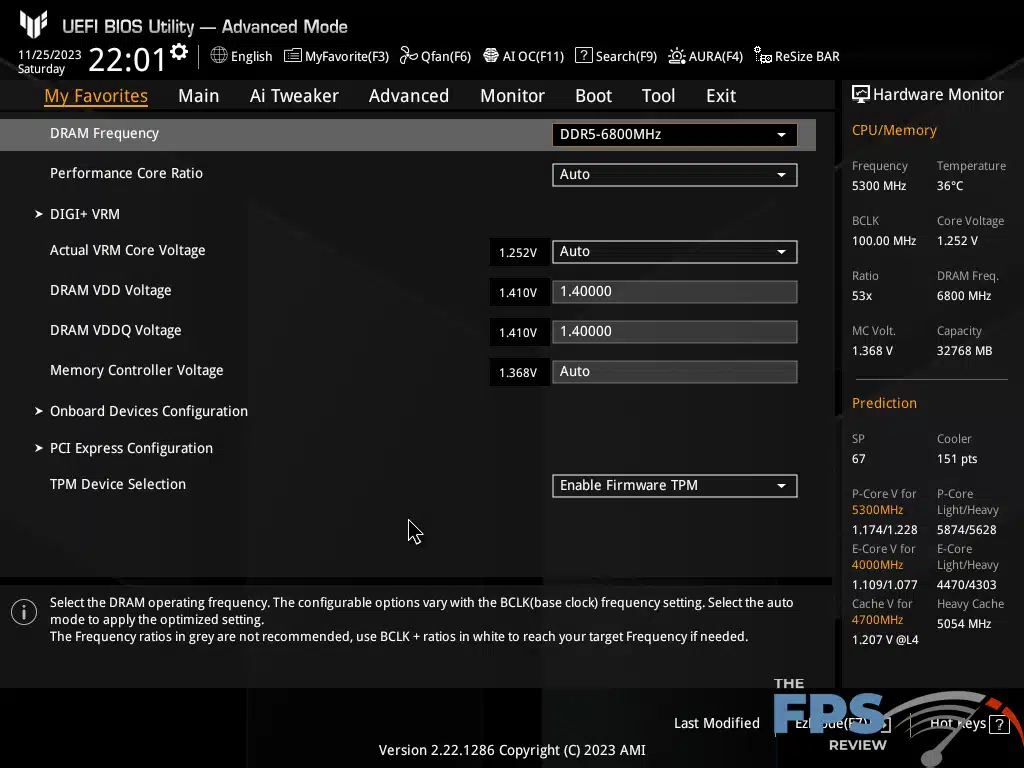The image size is (1024, 768).
Task: Open the Exit tab
Action: click(721, 96)
